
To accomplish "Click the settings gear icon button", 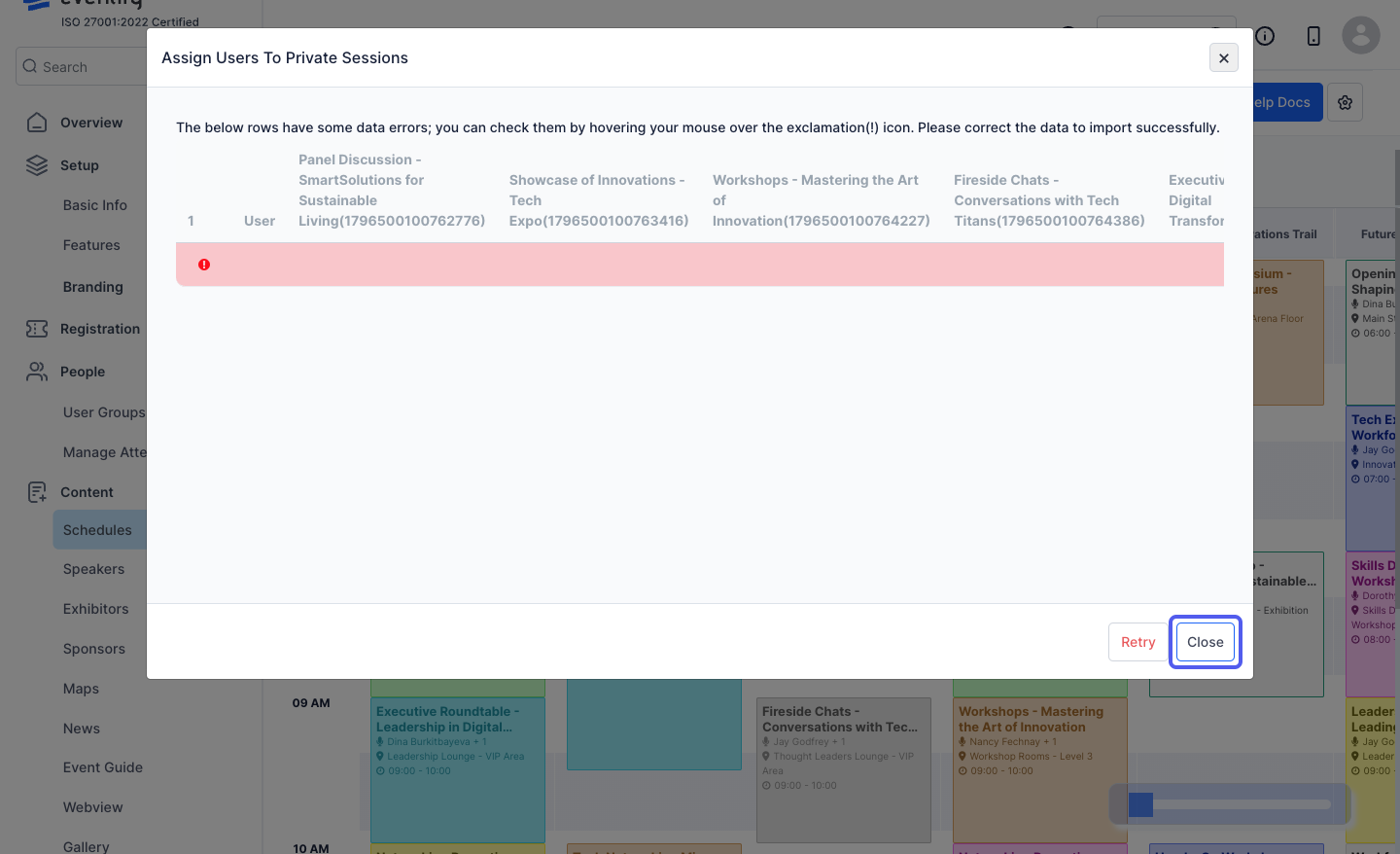I will click(x=1346, y=102).
